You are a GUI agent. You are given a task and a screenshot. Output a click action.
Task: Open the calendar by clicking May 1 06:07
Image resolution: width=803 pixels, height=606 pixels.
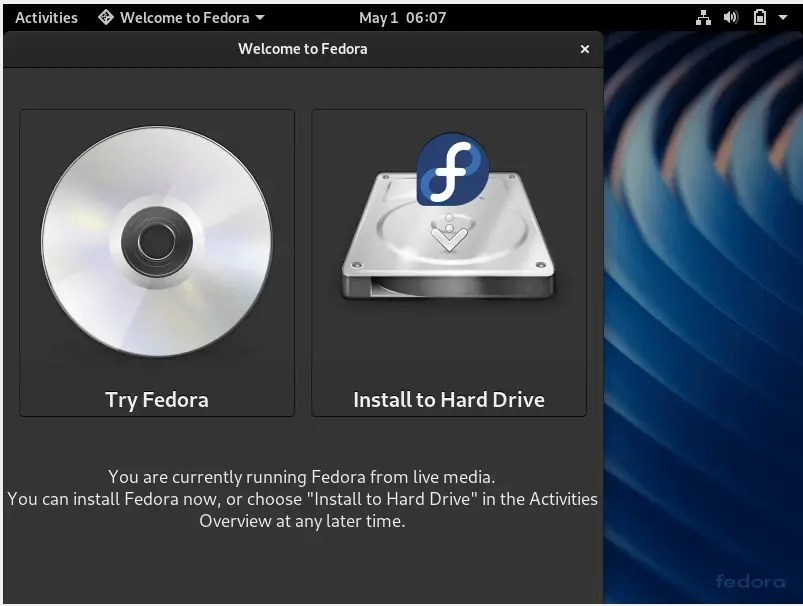(402, 17)
